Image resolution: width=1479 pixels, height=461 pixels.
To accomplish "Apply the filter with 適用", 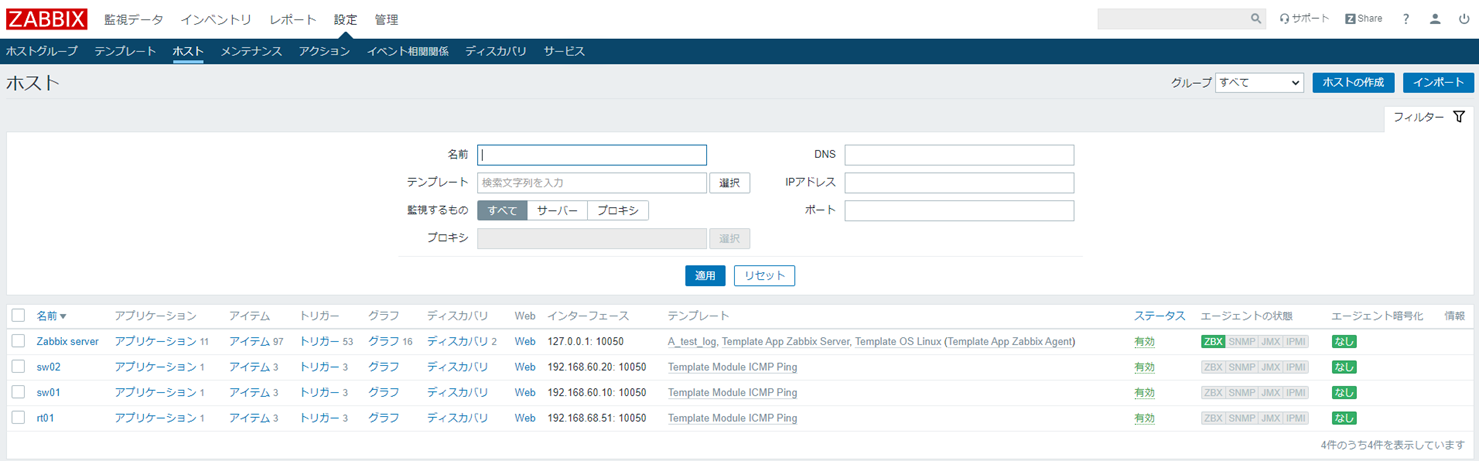I will coord(705,276).
